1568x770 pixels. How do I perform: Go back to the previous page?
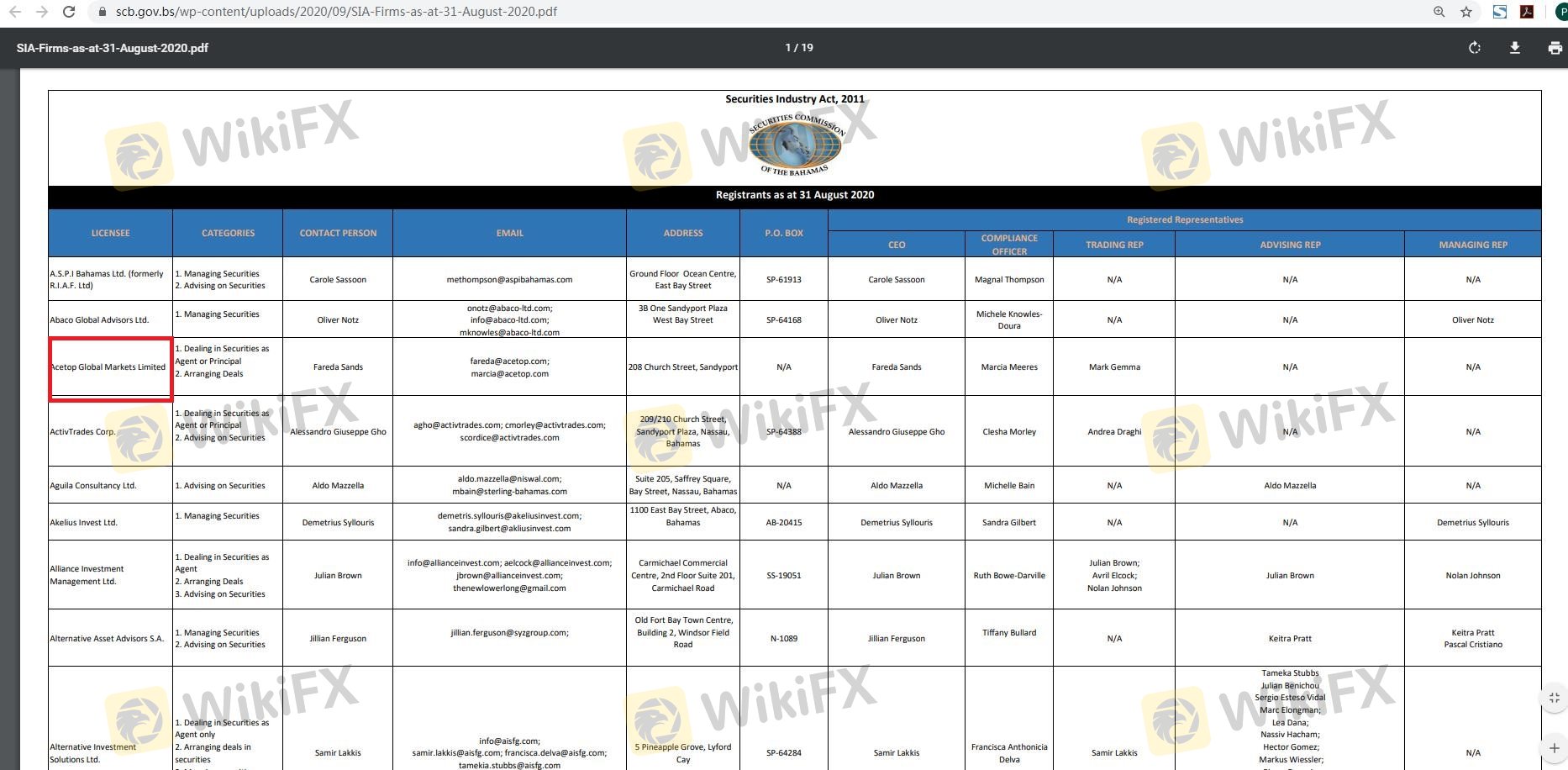pyautogui.click(x=14, y=12)
